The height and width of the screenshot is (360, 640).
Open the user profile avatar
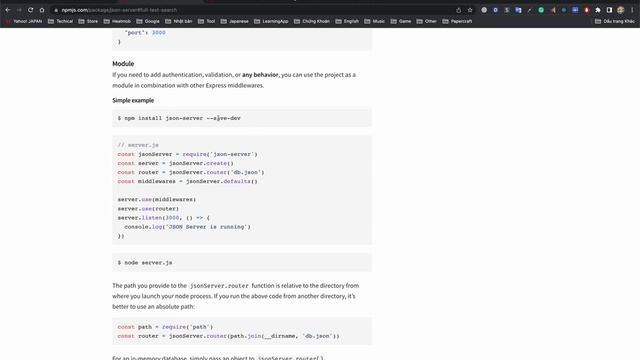click(x=621, y=10)
